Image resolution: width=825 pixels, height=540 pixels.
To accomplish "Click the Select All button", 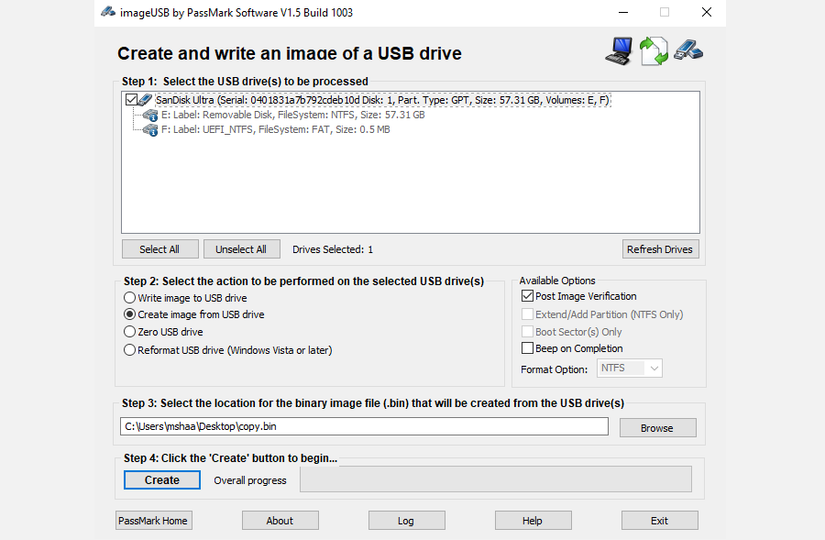I will tap(160, 249).
